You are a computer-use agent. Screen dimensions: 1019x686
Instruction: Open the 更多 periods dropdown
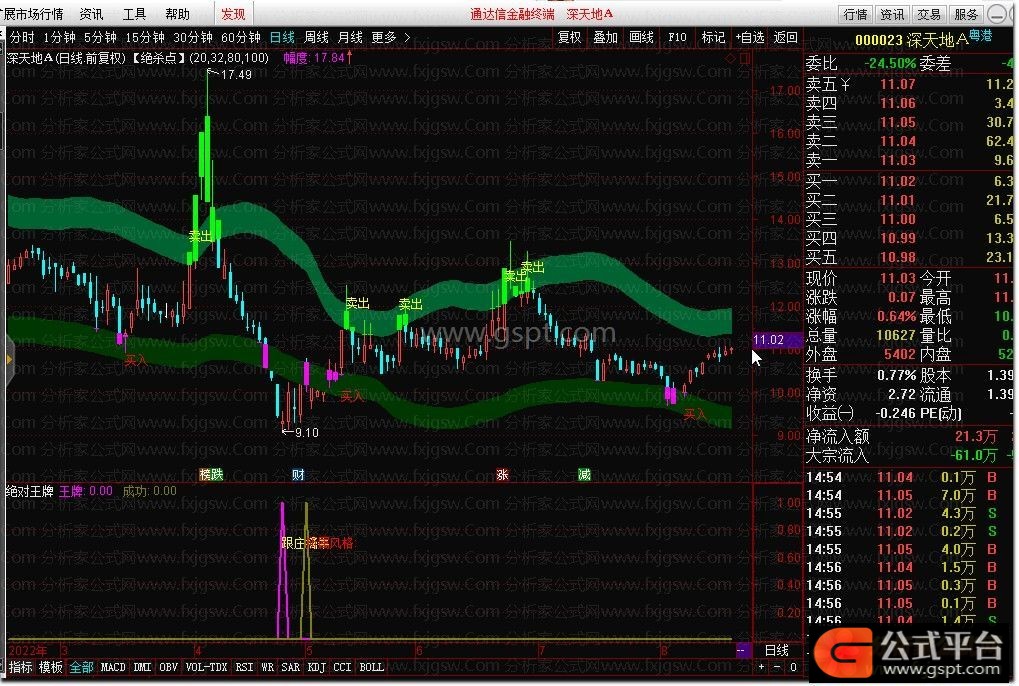tap(383, 38)
